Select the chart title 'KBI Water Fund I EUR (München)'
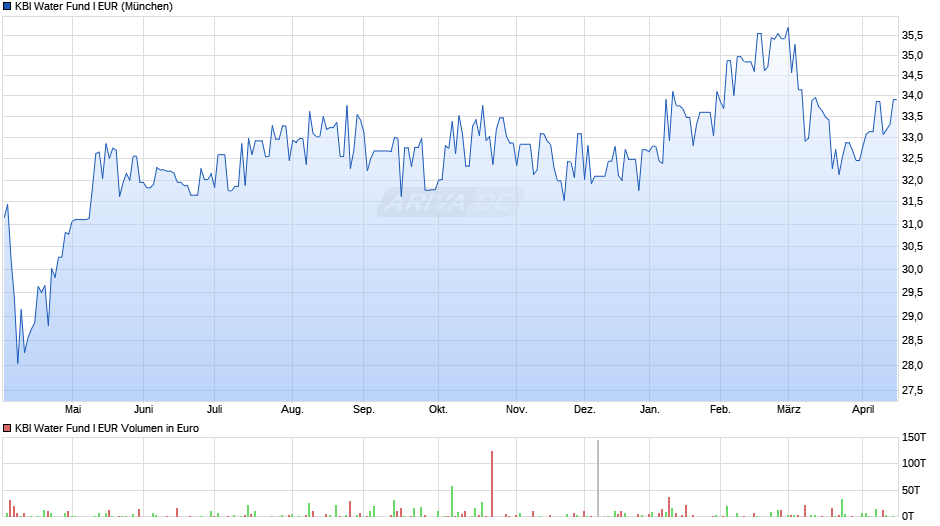This screenshot has height=526, width=940. [x=94, y=7]
